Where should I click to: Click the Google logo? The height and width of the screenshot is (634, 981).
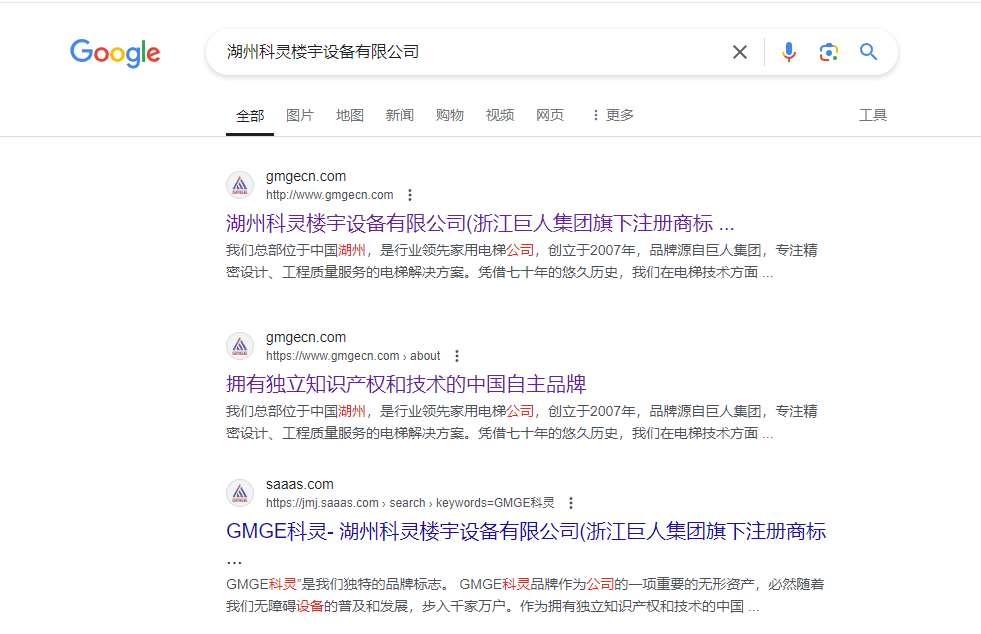coord(115,53)
